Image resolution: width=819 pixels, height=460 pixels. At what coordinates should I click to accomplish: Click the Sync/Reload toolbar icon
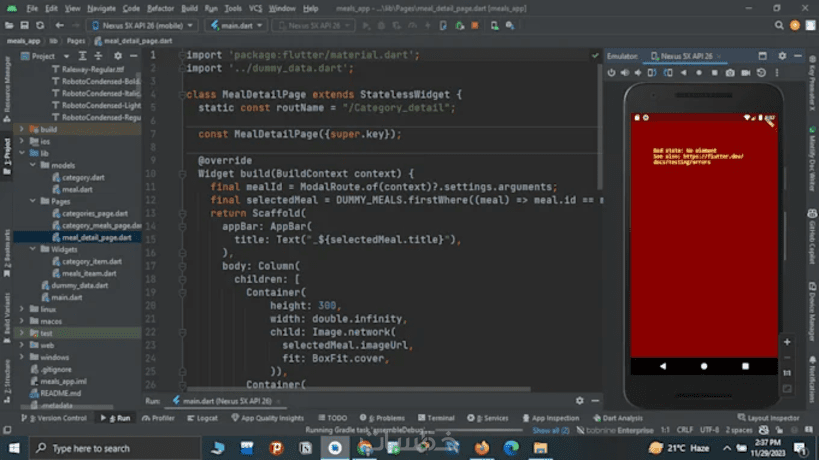tap(40, 25)
